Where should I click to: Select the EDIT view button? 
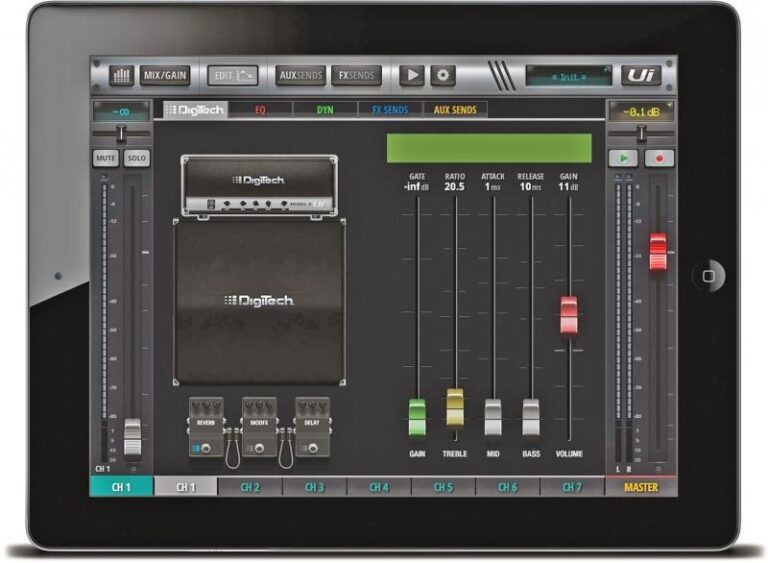pyautogui.click(x=233, y=75)
